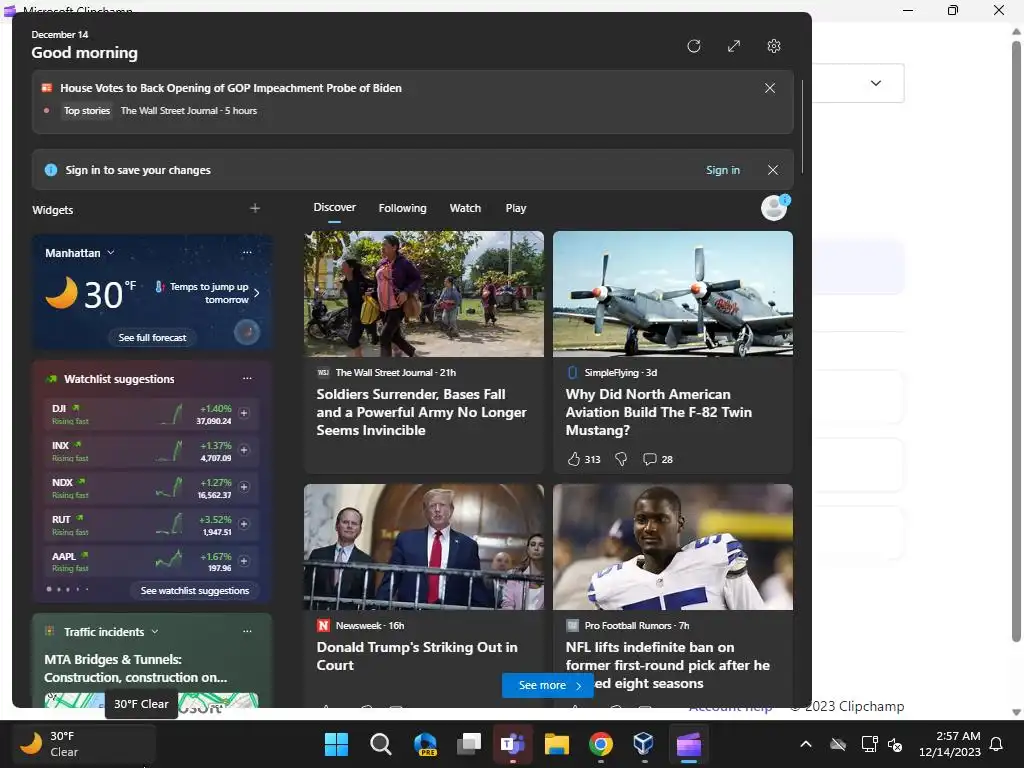This screenshot has height=768, width=1024.
Task: Expand the Traffic incidents dropdown chevron
Action: [155, 632]
